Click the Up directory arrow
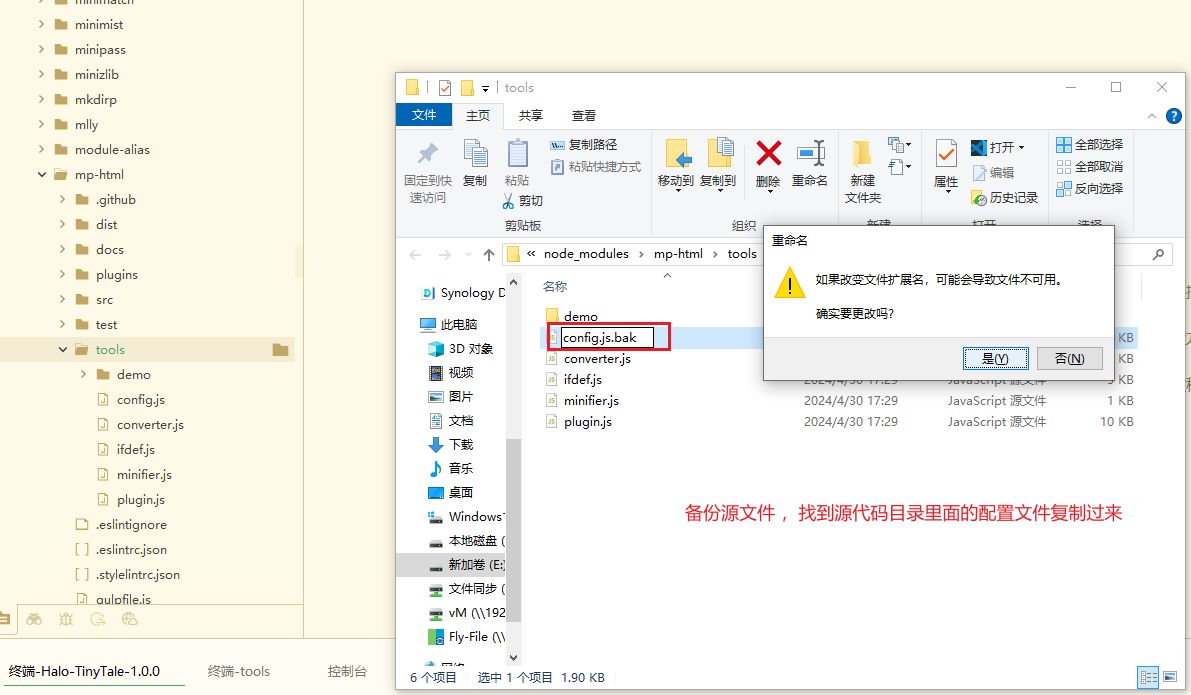The width and height of the screenshot is (1191, 695). pos(488,254)
